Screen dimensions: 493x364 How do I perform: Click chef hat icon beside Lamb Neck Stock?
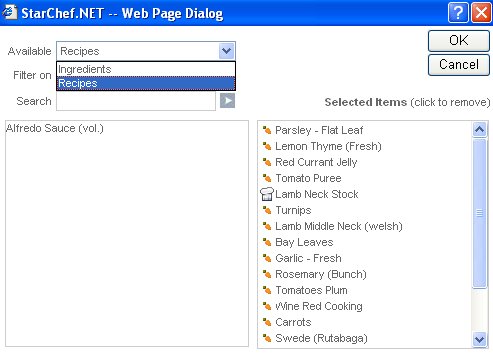coord(267,194)
